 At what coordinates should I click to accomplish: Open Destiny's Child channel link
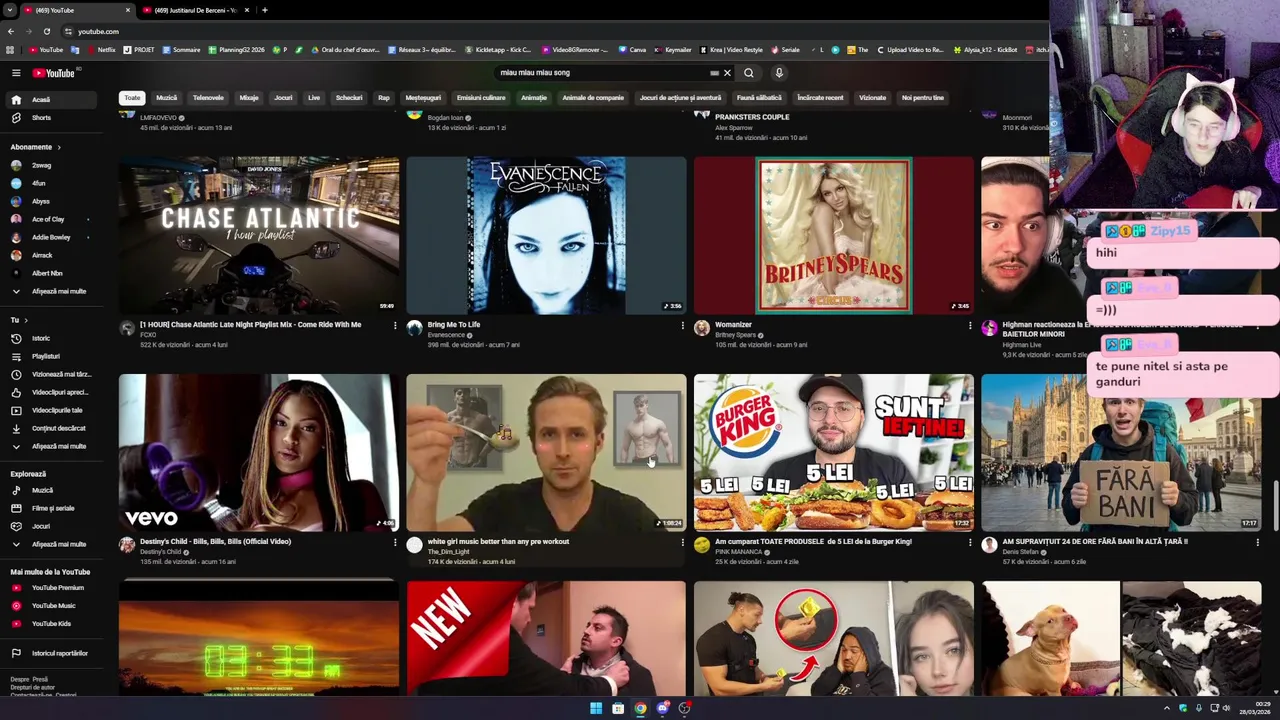160,552
